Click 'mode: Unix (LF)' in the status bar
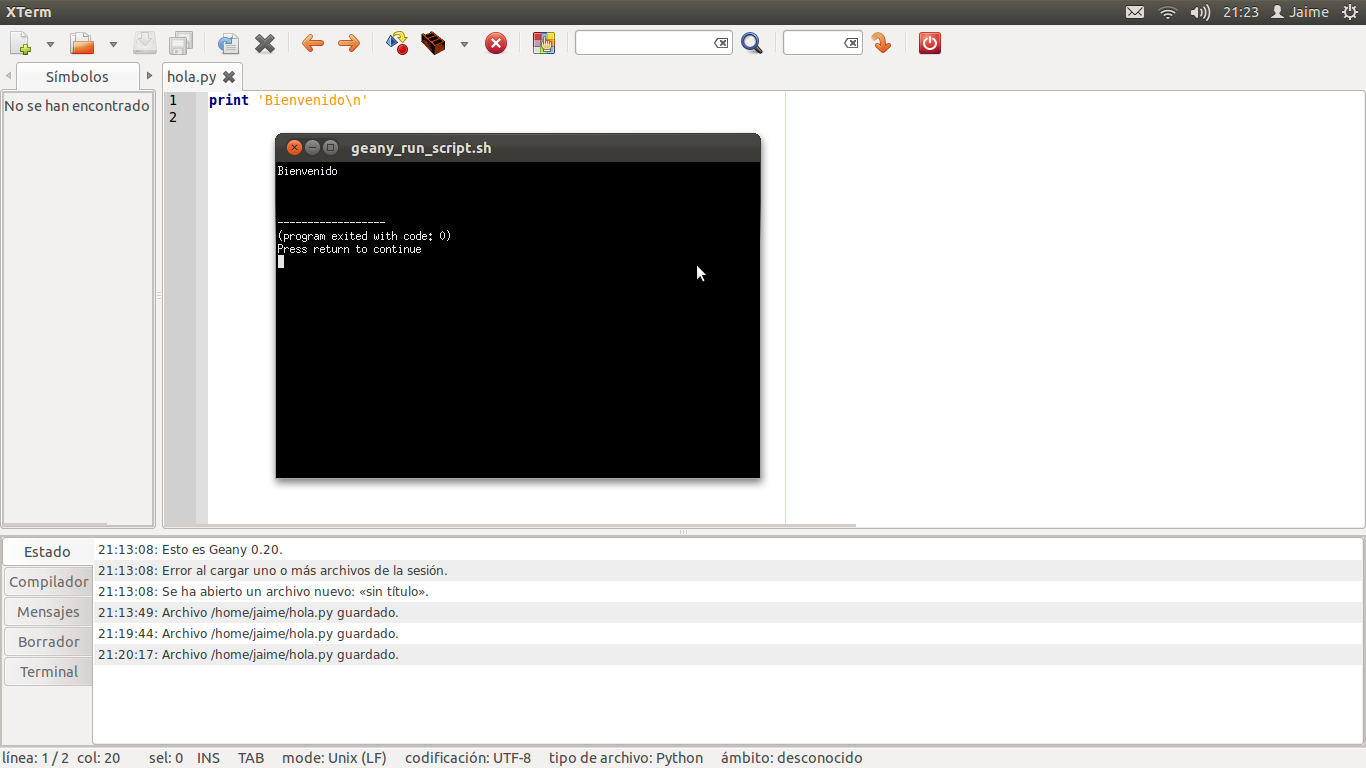The image size is (1366, 768). 334,758
